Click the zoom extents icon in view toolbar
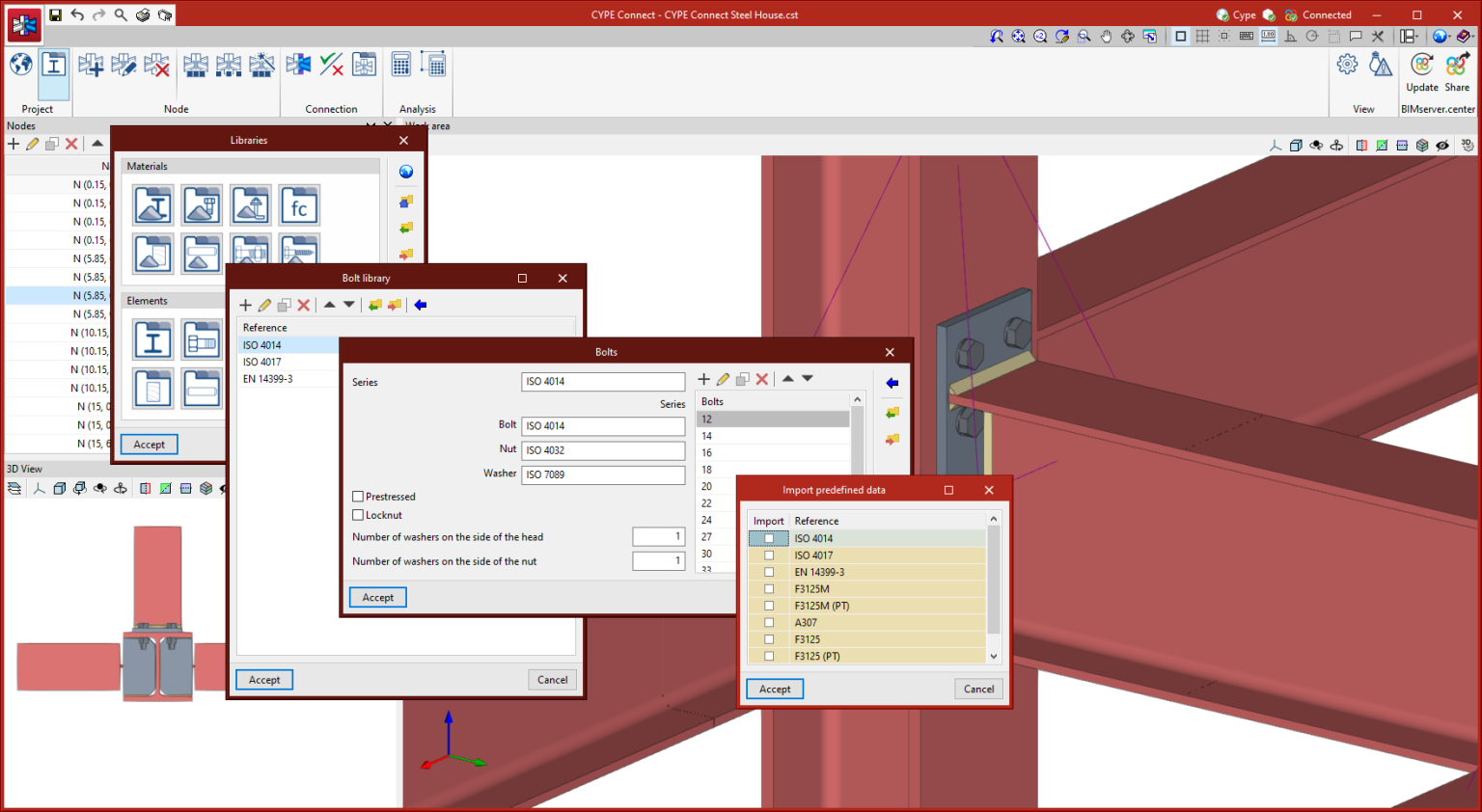 click(x=1018, y=37)
